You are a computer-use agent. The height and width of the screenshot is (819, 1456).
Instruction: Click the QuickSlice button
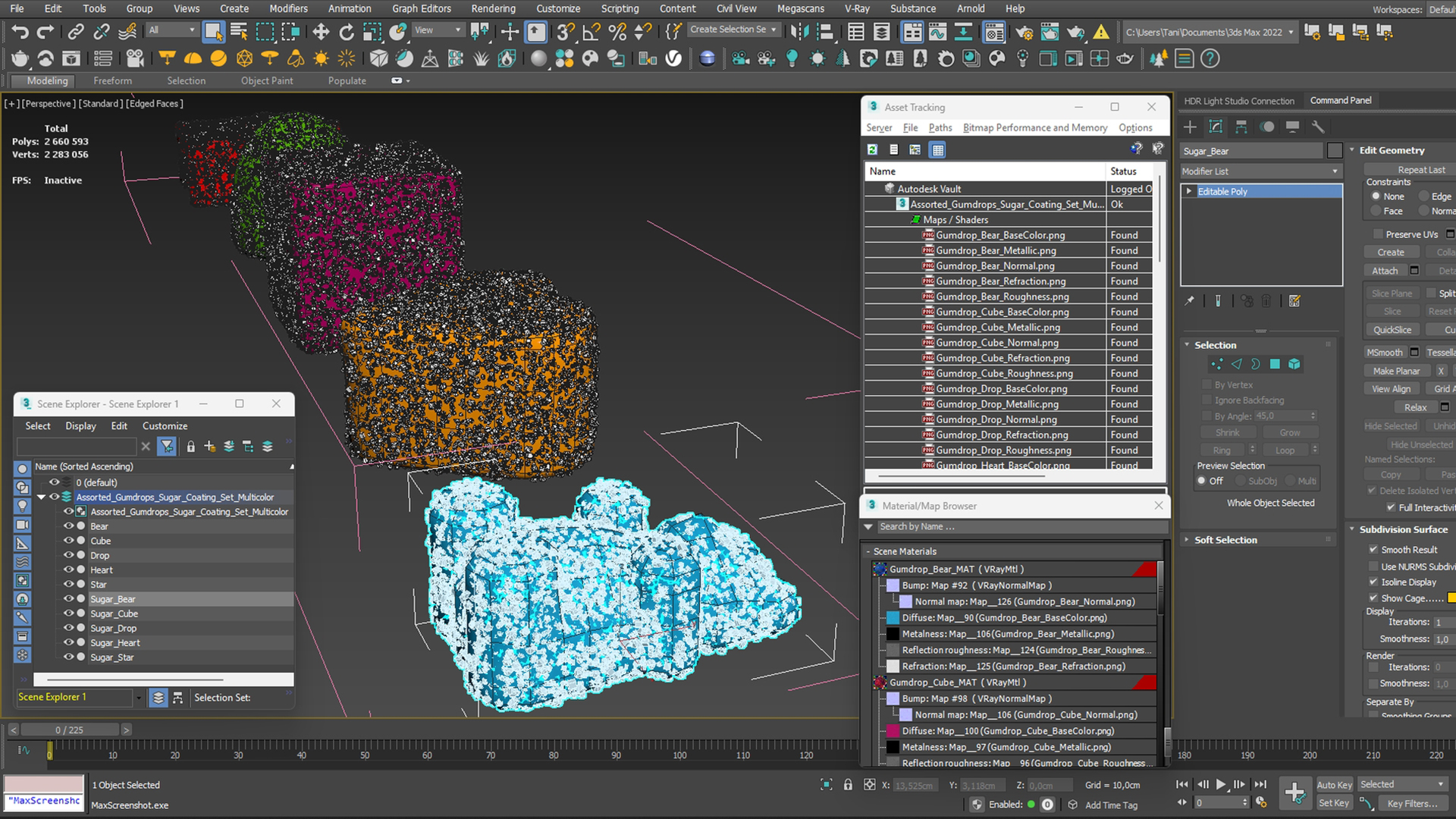point(1392,330)
